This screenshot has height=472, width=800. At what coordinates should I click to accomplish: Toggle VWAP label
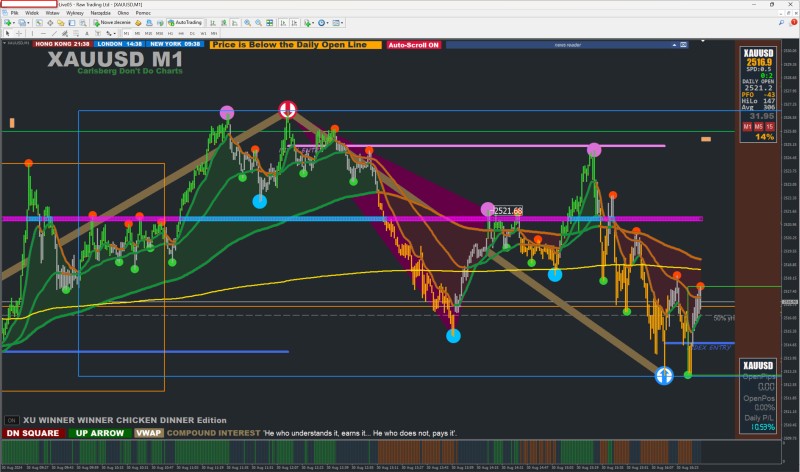coord(148,433)
